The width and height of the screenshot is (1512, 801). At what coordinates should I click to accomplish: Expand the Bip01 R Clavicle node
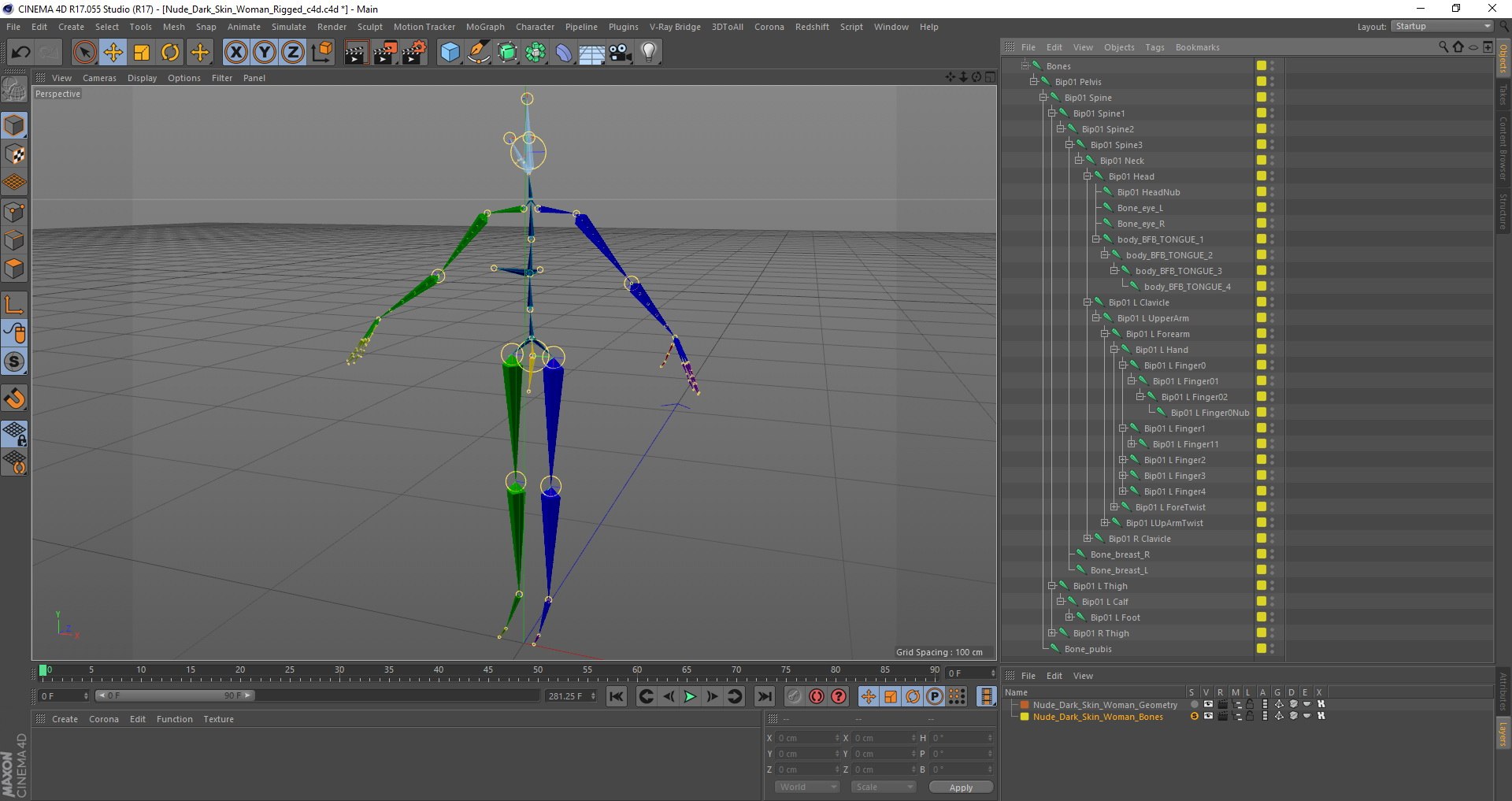coord(1088,539)
